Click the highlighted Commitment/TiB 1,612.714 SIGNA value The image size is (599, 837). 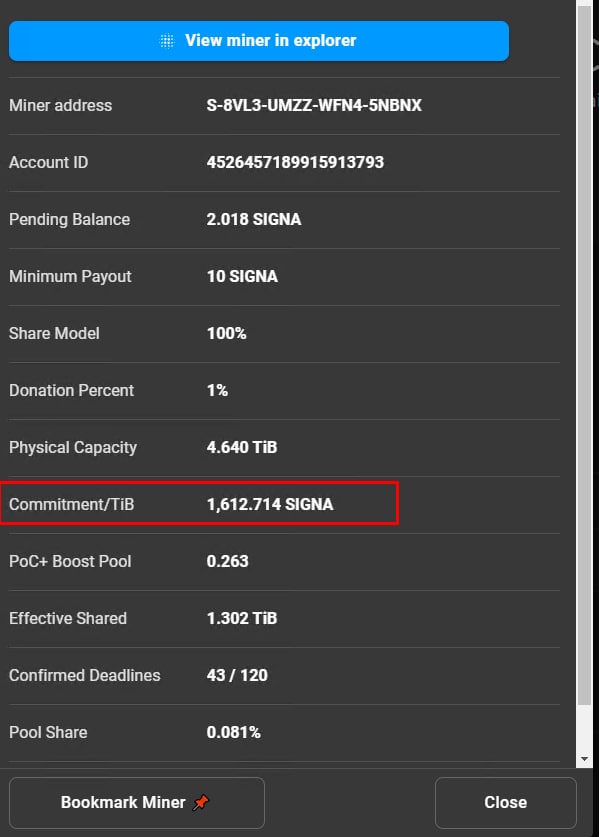coord(270,504)
